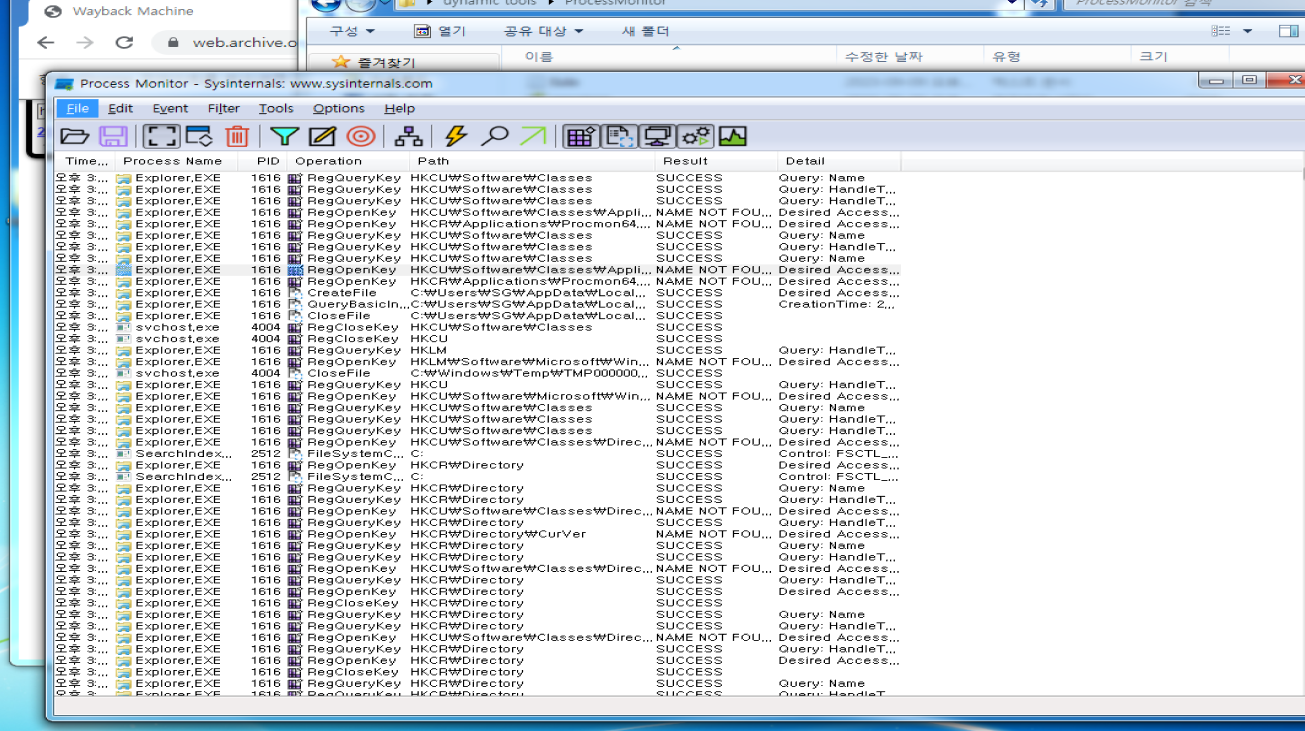
Task: Open the Edit menu
Action: click(x=120, y=108)
